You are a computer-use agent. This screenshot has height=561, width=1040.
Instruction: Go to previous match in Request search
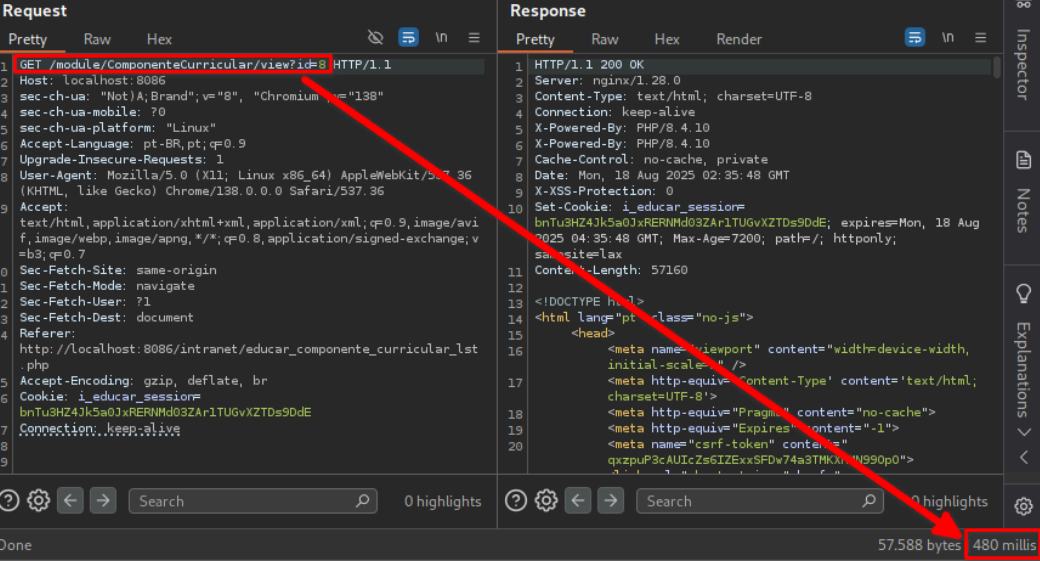pyautogui.click(x=70, y=501)
